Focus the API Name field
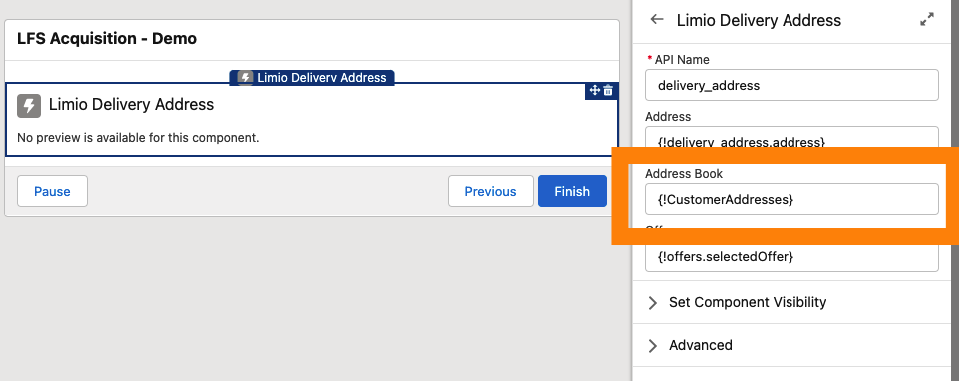 pyautogui.click(x=791, y=85)
